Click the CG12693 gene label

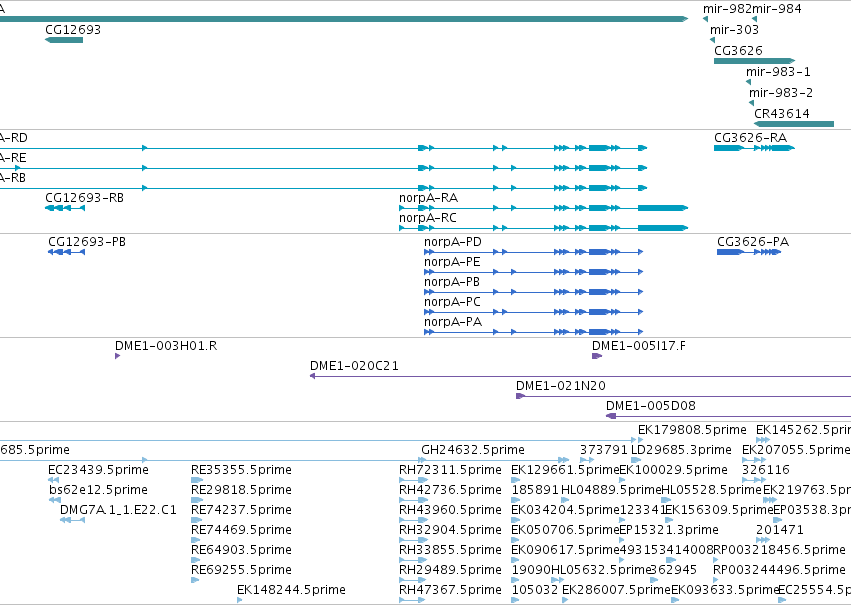(73, 29)
